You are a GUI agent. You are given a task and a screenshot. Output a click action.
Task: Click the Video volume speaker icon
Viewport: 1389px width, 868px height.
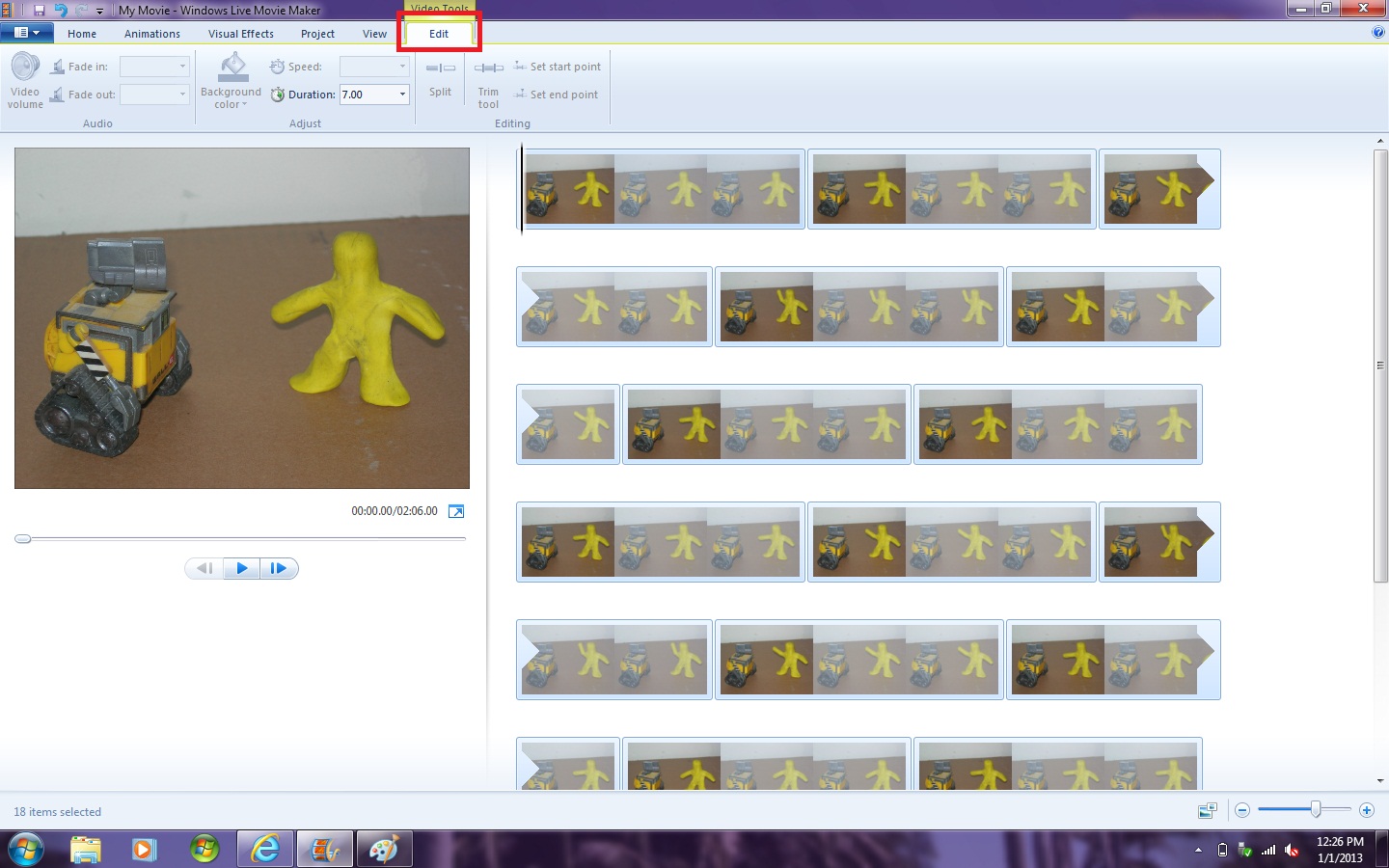coord(25,67)
